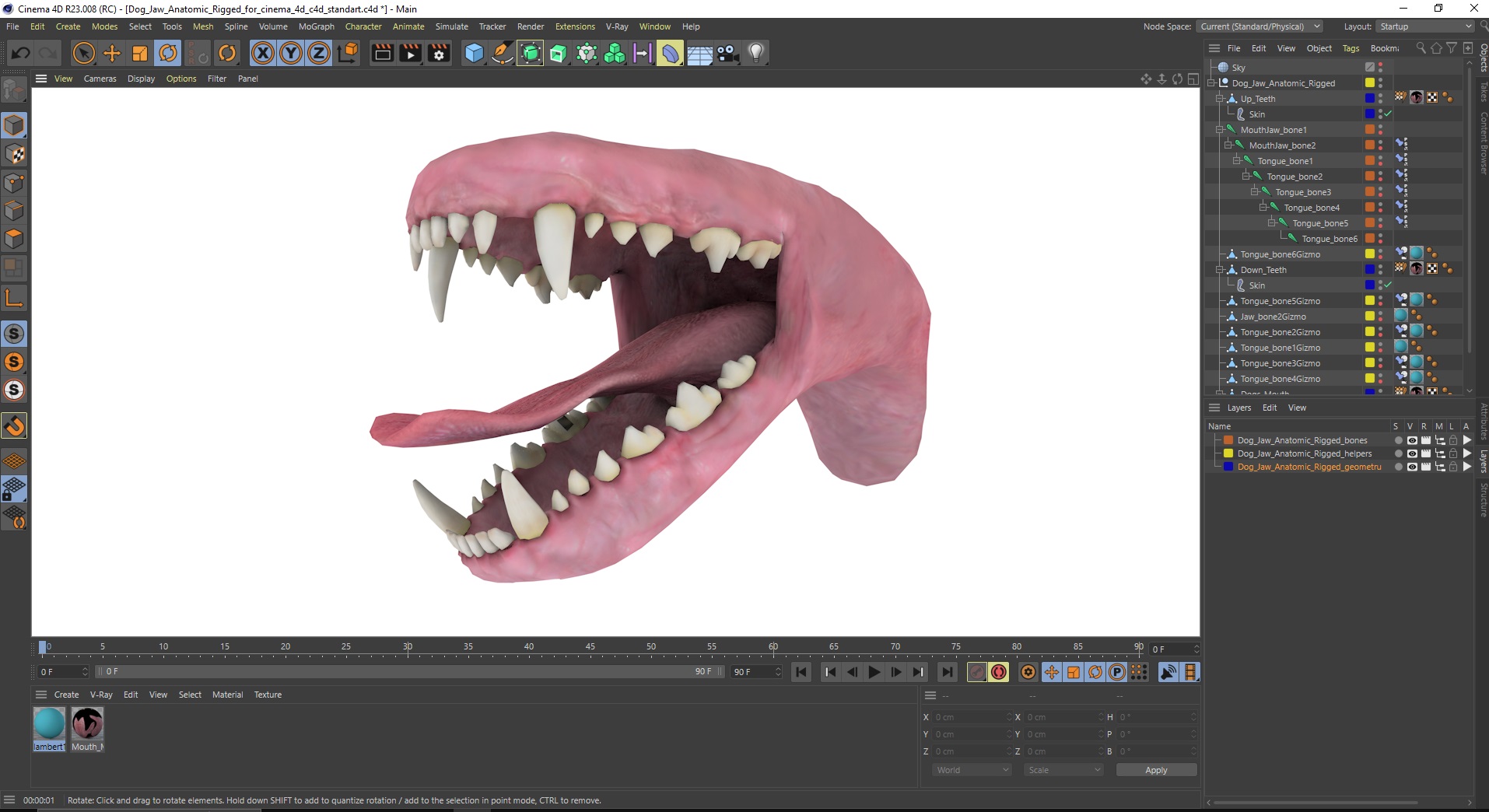1489x812 pixels.
Task: Open Edit Render Settings icon
Action: coord(439,53)
